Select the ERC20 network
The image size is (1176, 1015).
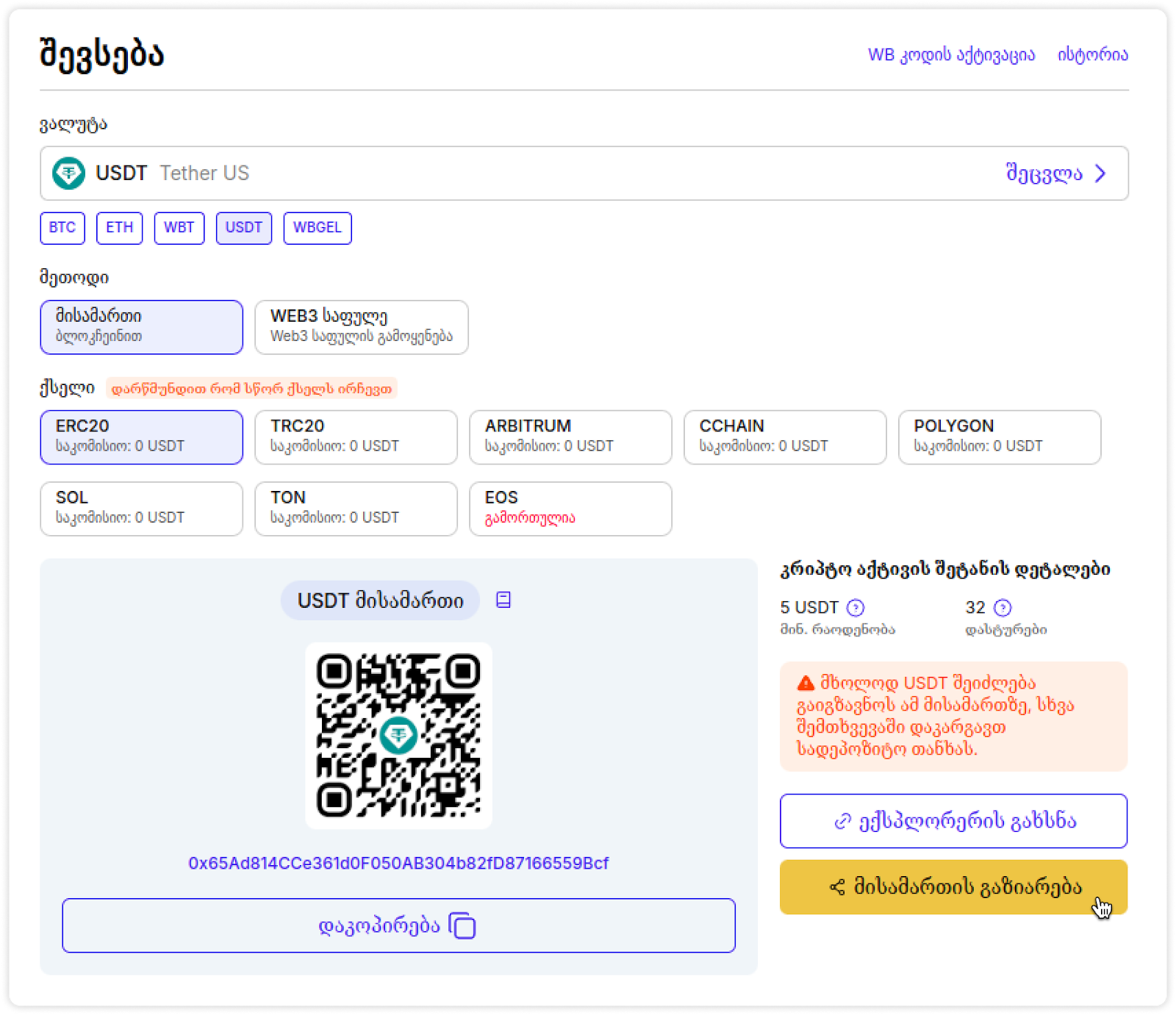[x=142, y=437]
